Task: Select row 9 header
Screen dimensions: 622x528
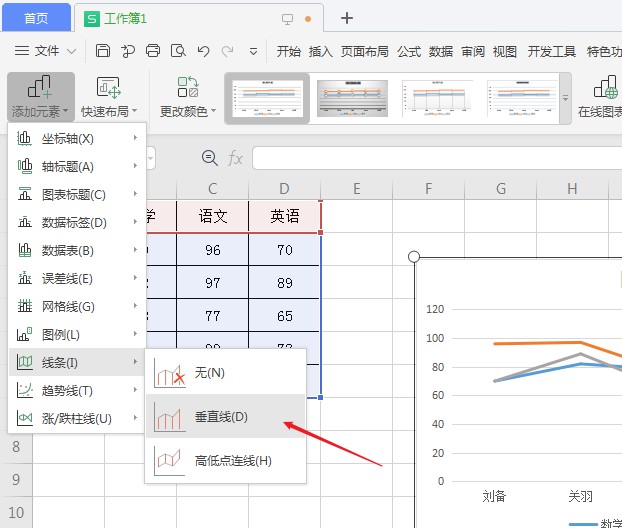Action: [x=16, y=480]
